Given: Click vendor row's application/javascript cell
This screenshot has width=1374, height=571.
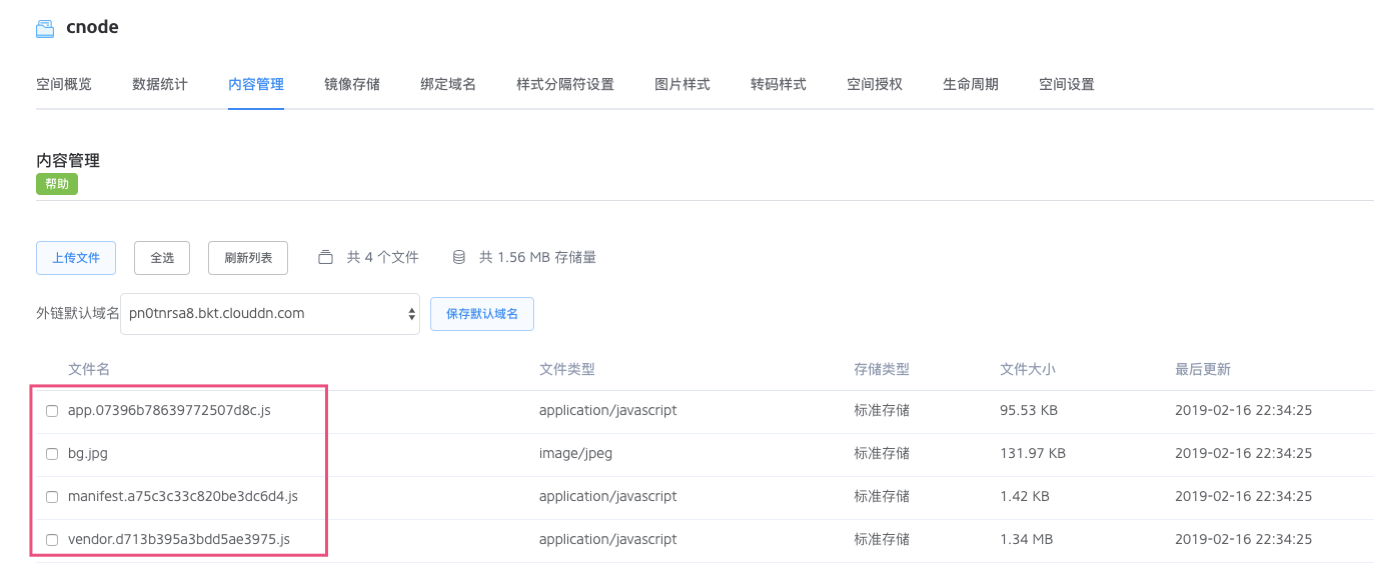Looking at the screenshot, I should [x=608, y=539].
